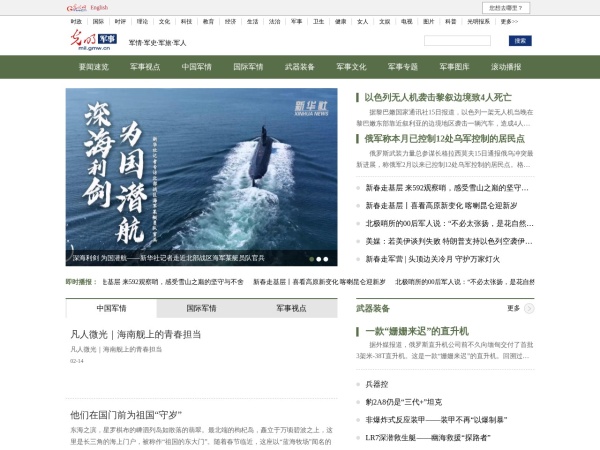Open headline about 以色列无人机袭击黎叙边境
This screenshot has width=600, height=450.
click(438, 97)
